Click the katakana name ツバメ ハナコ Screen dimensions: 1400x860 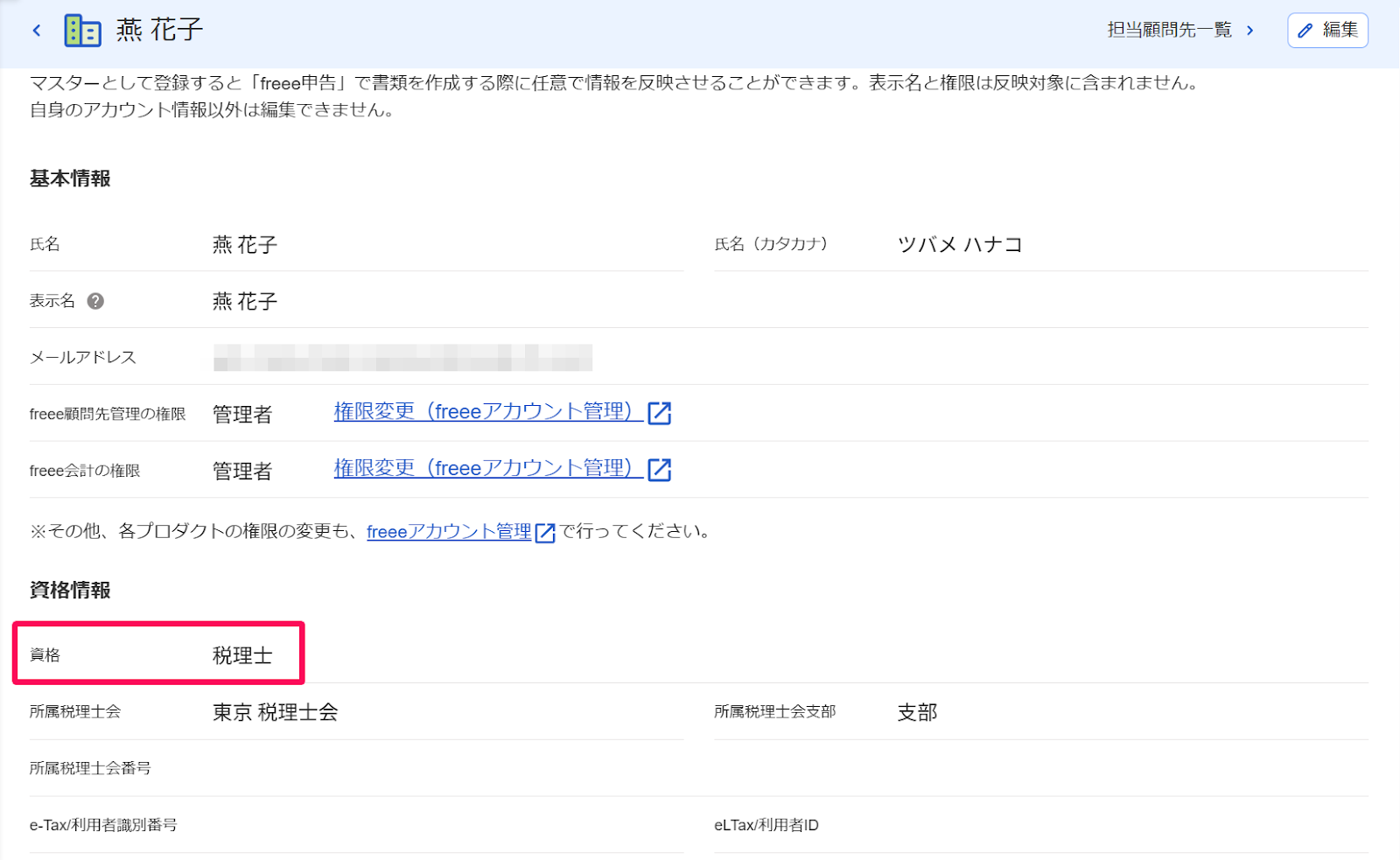(x=960, y=245)
